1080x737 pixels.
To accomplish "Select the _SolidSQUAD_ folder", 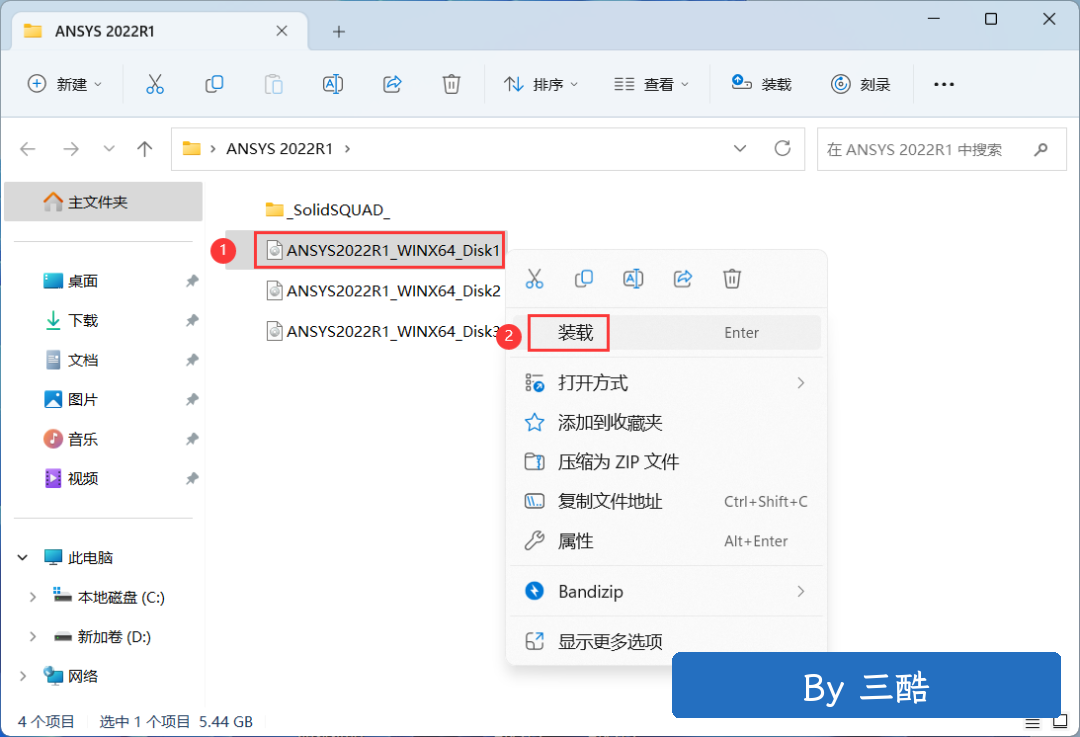I will click(328, 209).
